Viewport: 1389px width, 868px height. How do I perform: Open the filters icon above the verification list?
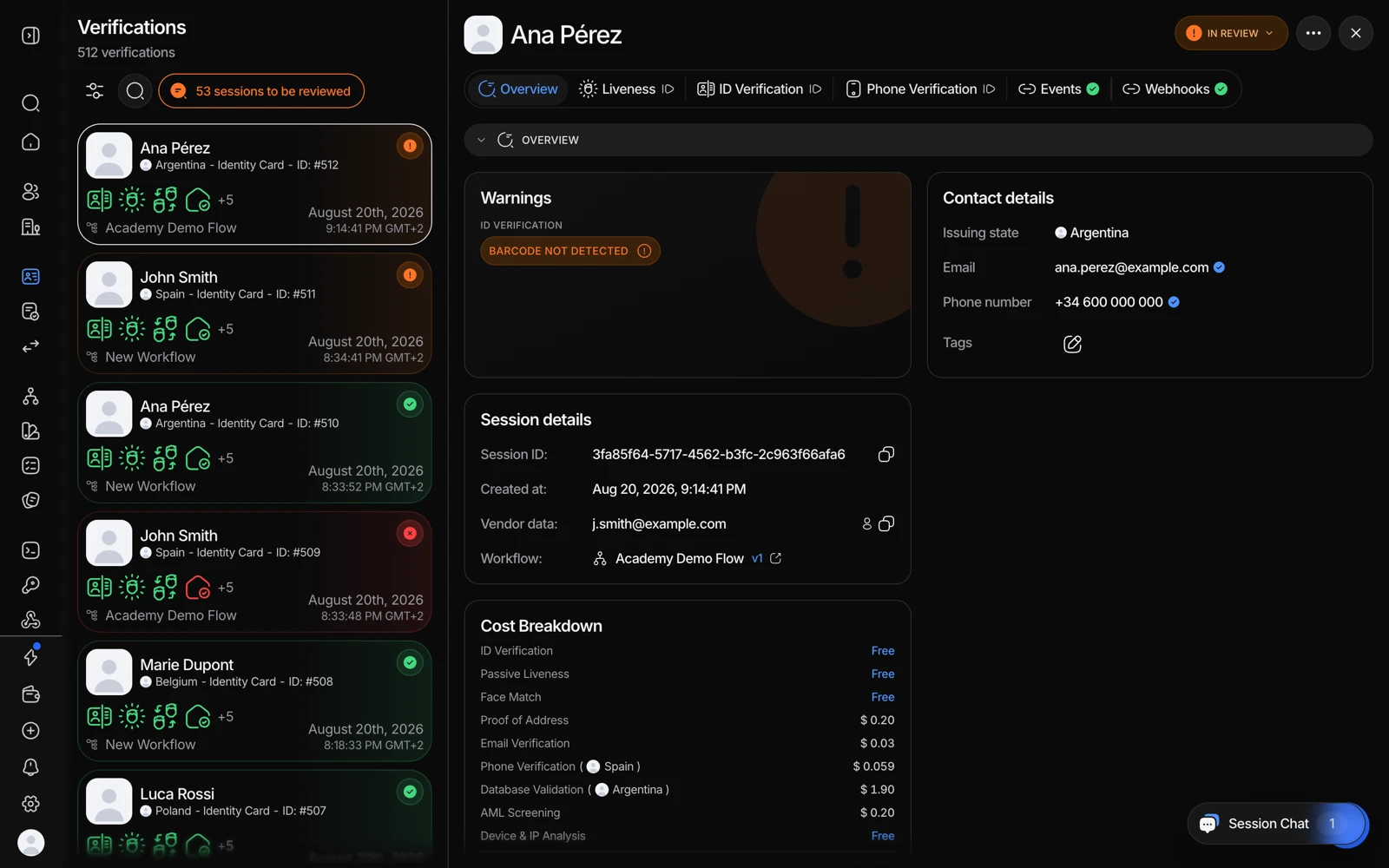tap(95, 91)
